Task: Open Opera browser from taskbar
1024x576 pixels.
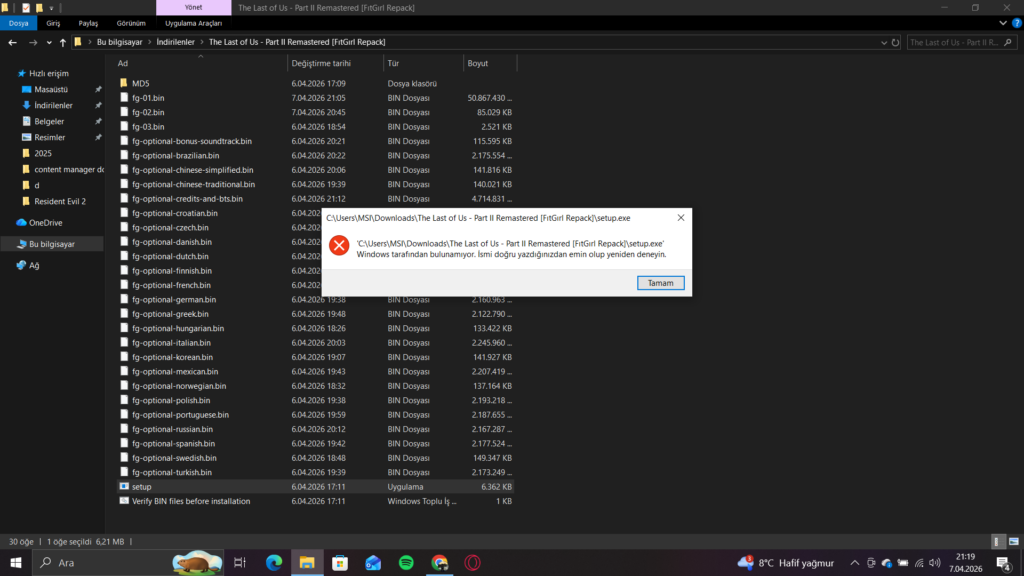Action: (x=472, y=562)
